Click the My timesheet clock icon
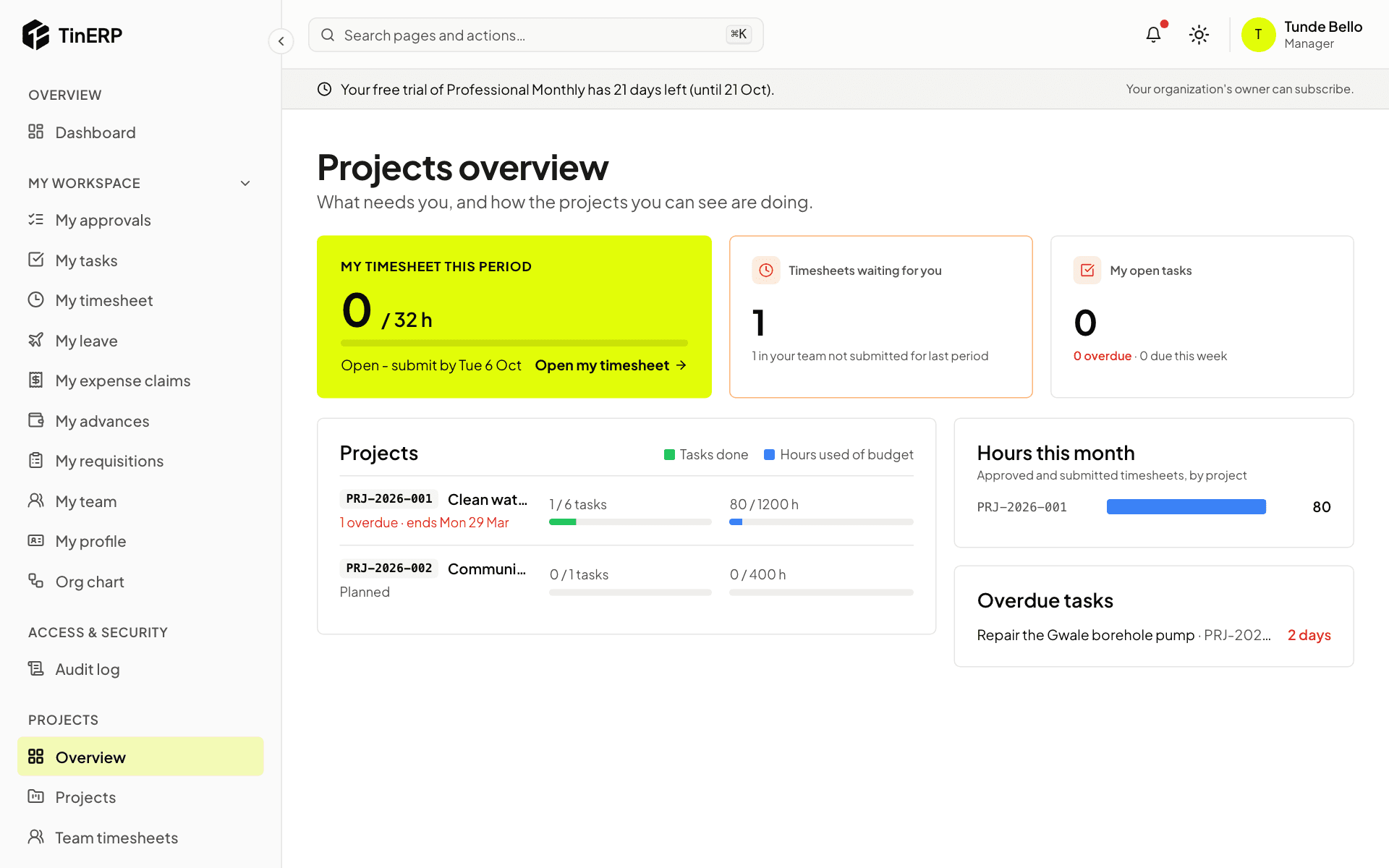The image size is (1389, 868). (36, 299)
